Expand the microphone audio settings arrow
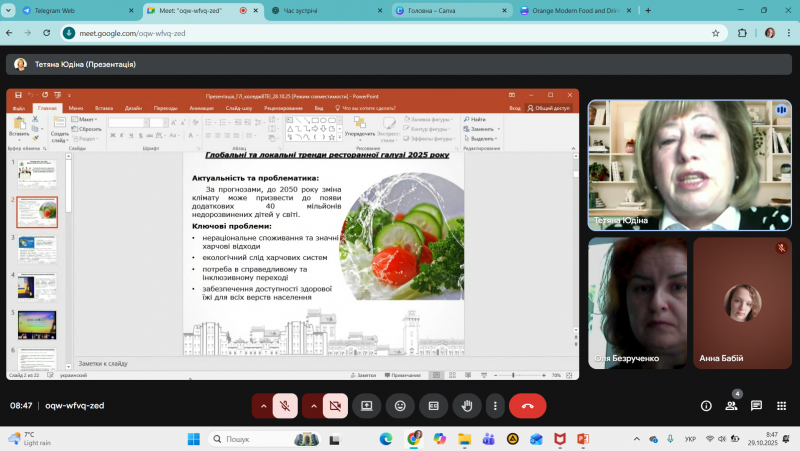800x451 pixels. (263, 406)
